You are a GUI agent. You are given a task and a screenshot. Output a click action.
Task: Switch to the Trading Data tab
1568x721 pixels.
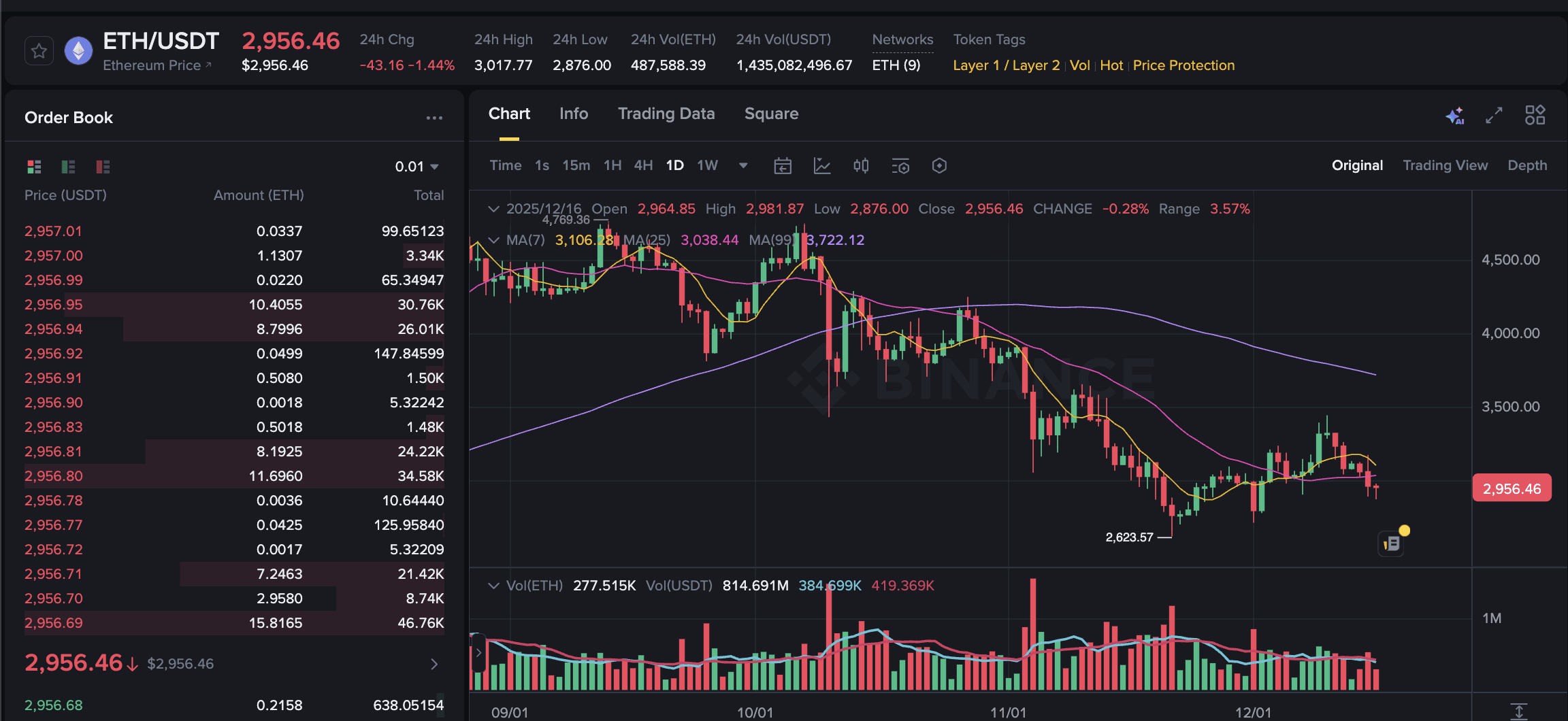pyautogui.click(x=666, y=114)
